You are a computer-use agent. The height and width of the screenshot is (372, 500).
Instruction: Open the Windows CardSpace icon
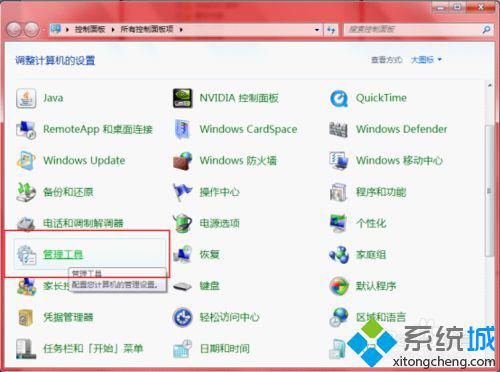(x=182, y=129)
